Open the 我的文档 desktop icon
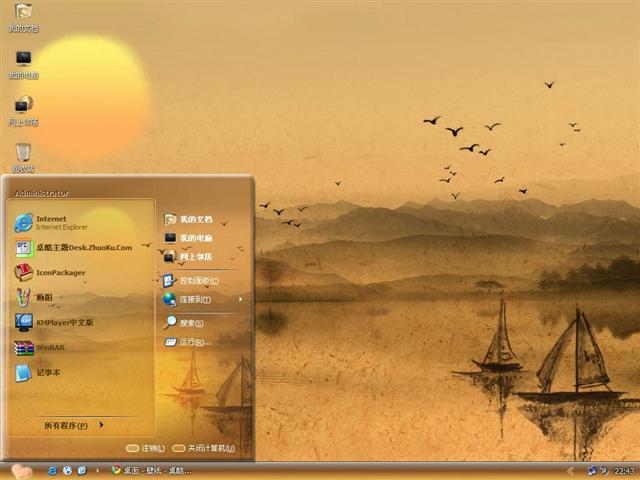The width and height of the screenshot is (640, 480). [24, 17]
